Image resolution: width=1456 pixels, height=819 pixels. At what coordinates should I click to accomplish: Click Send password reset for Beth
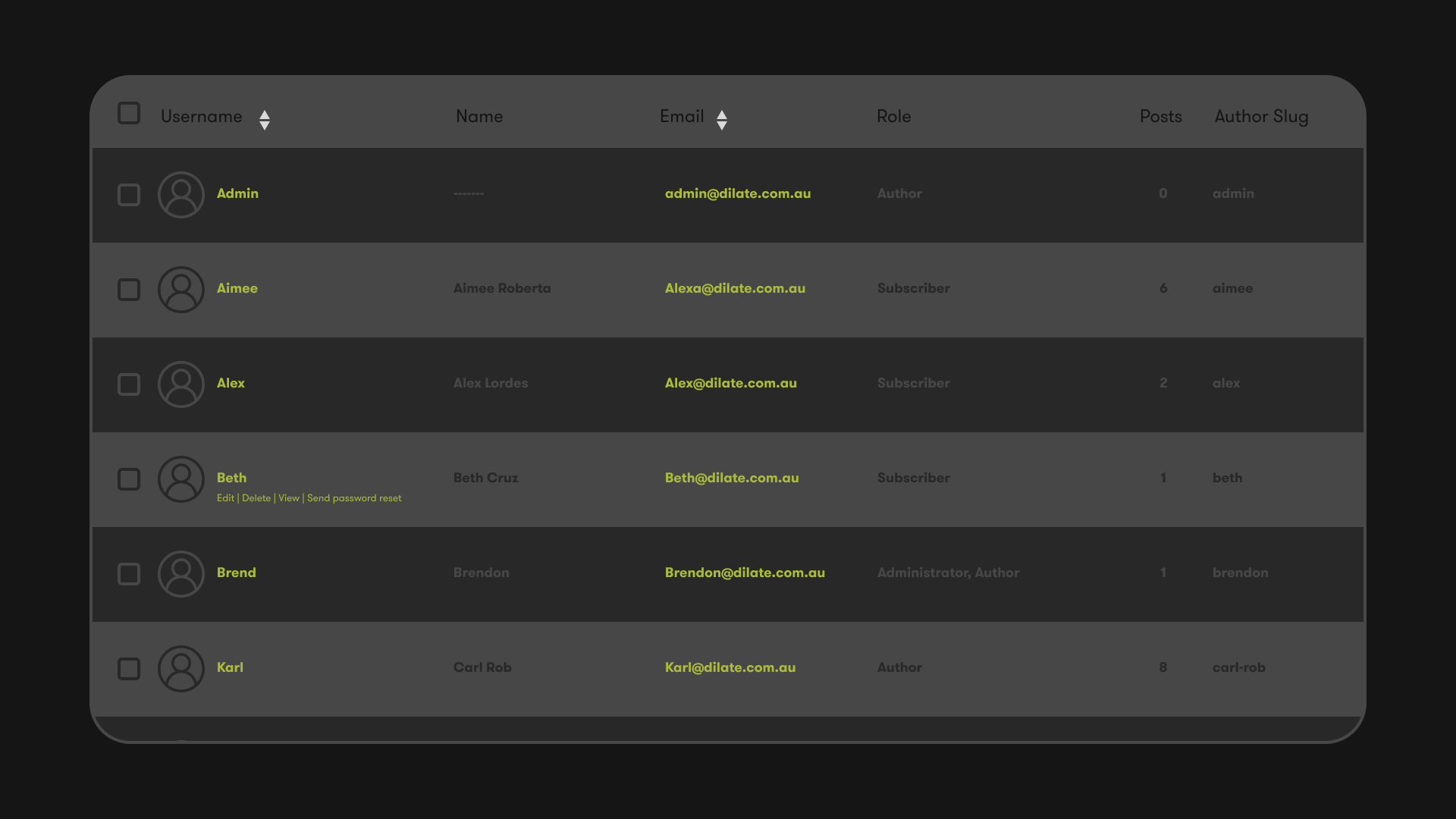point(354,498)
